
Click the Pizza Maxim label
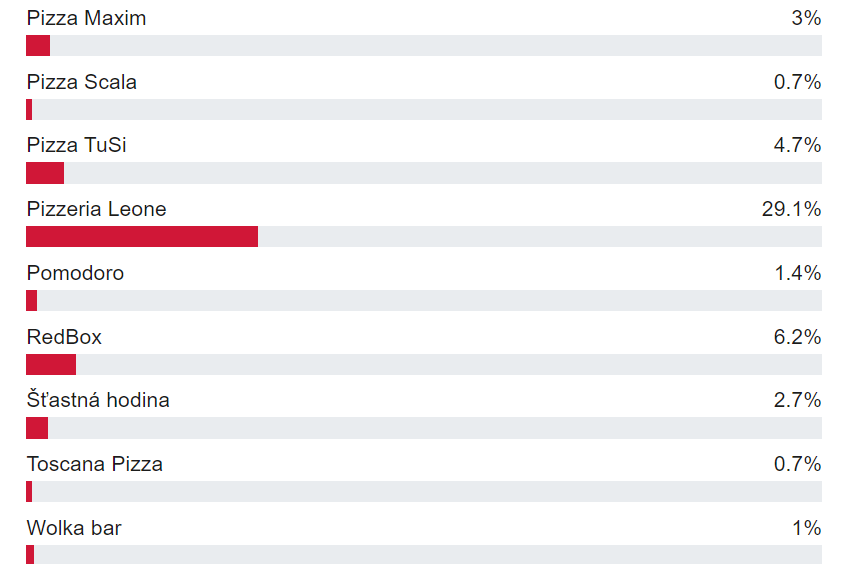pyautogui.click(x=86, y=18)
